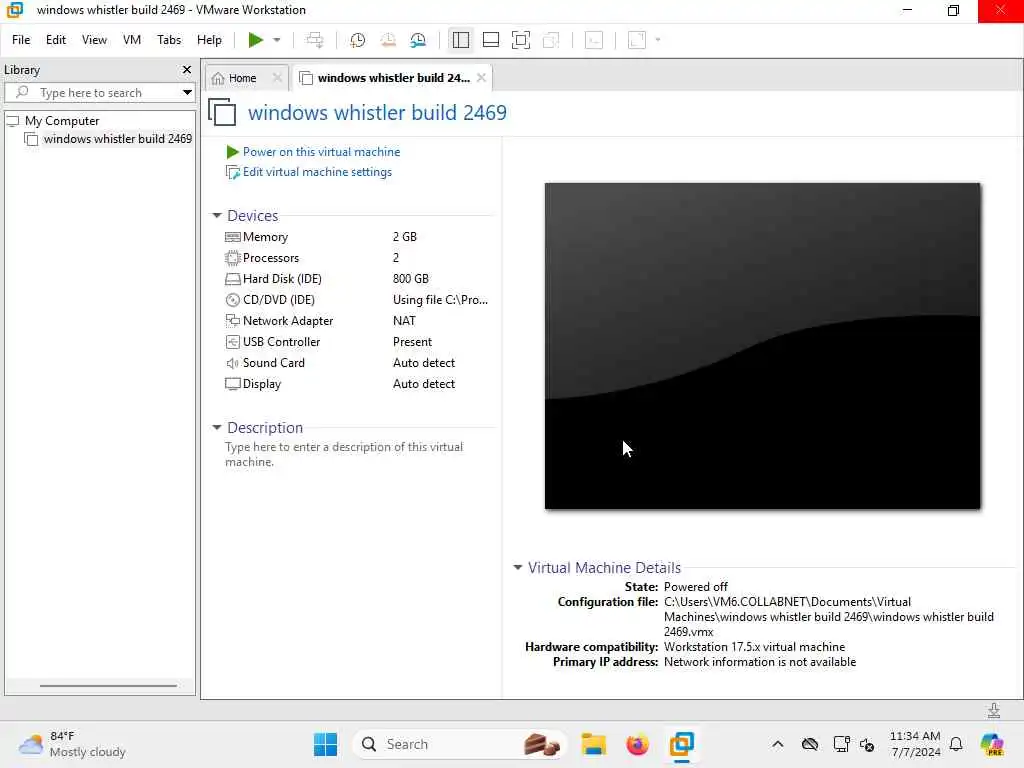Click the taskbar clock and date

pyautogui.click(x=915, y=744)
